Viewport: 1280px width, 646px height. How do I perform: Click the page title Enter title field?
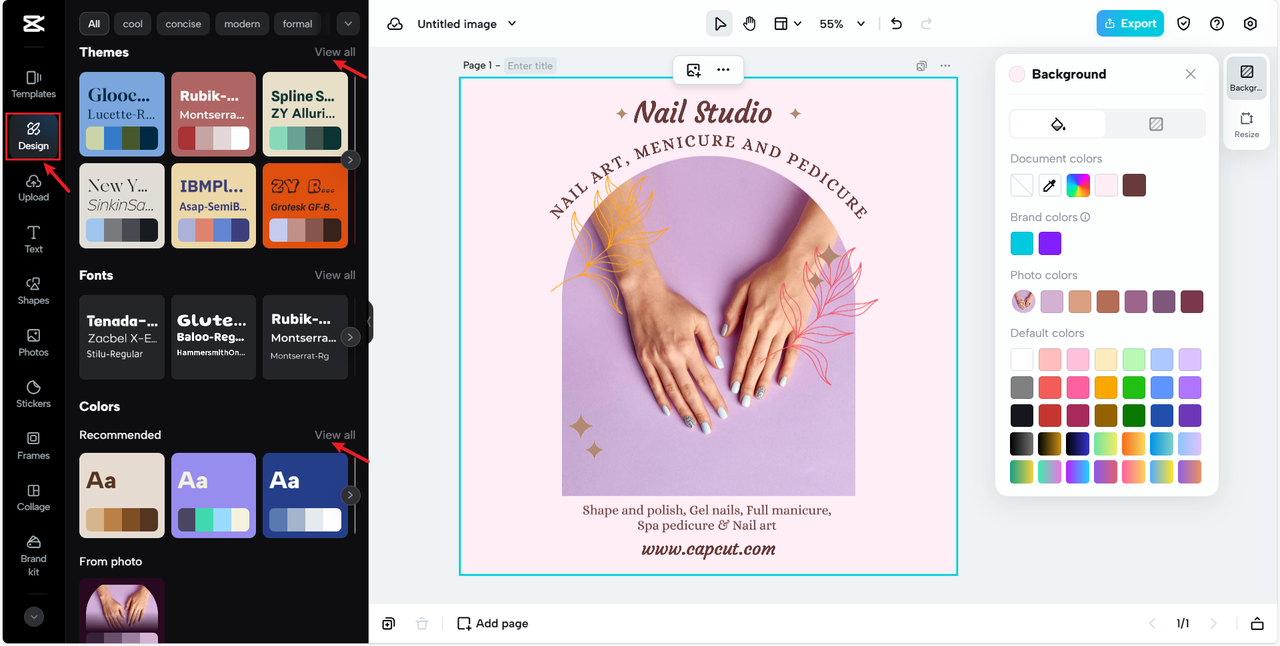point(530,66)
